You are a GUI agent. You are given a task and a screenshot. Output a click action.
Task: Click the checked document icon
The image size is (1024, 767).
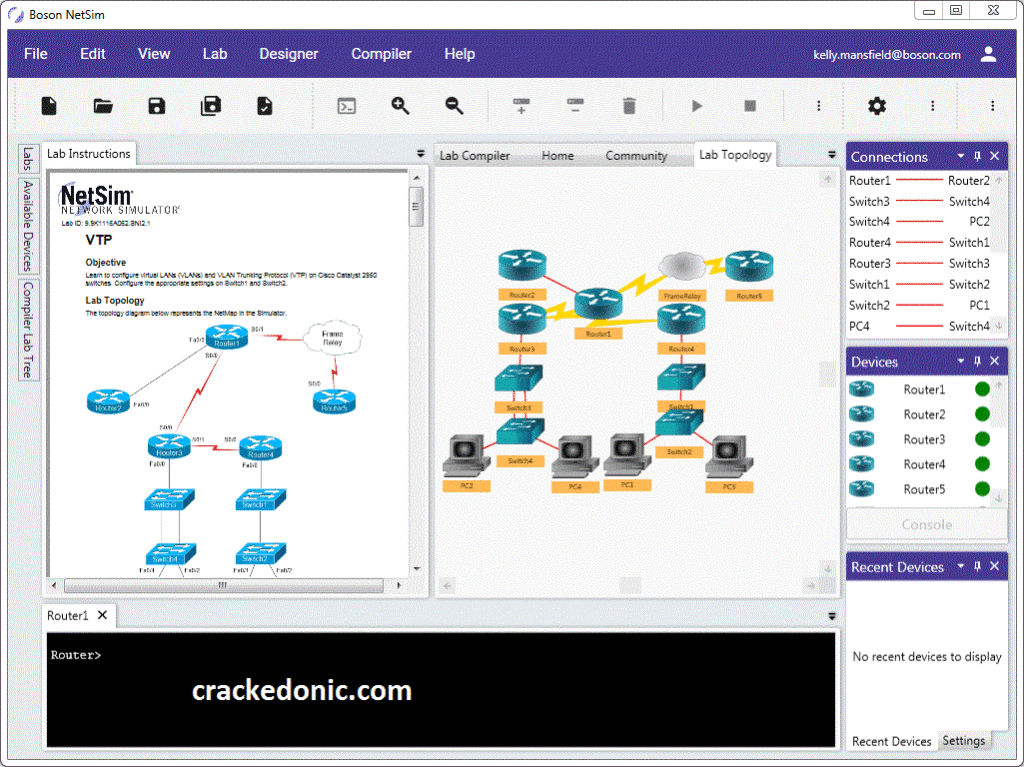[x=264, y=106]
